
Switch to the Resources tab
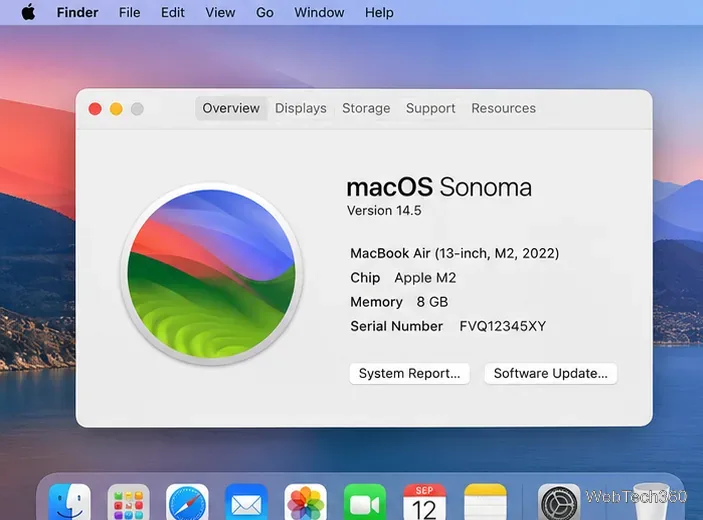[x=503, y=108]
